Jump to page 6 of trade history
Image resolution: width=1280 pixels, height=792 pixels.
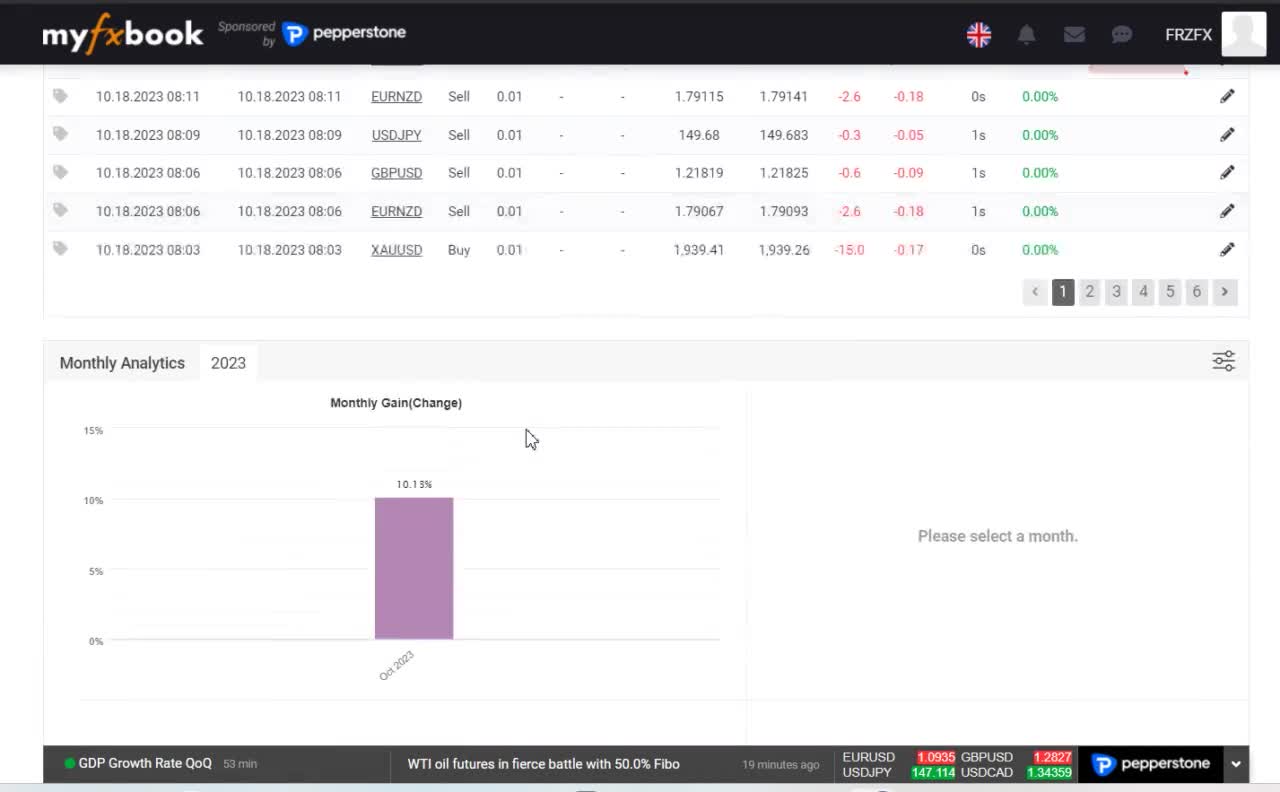pos(1196,292)
